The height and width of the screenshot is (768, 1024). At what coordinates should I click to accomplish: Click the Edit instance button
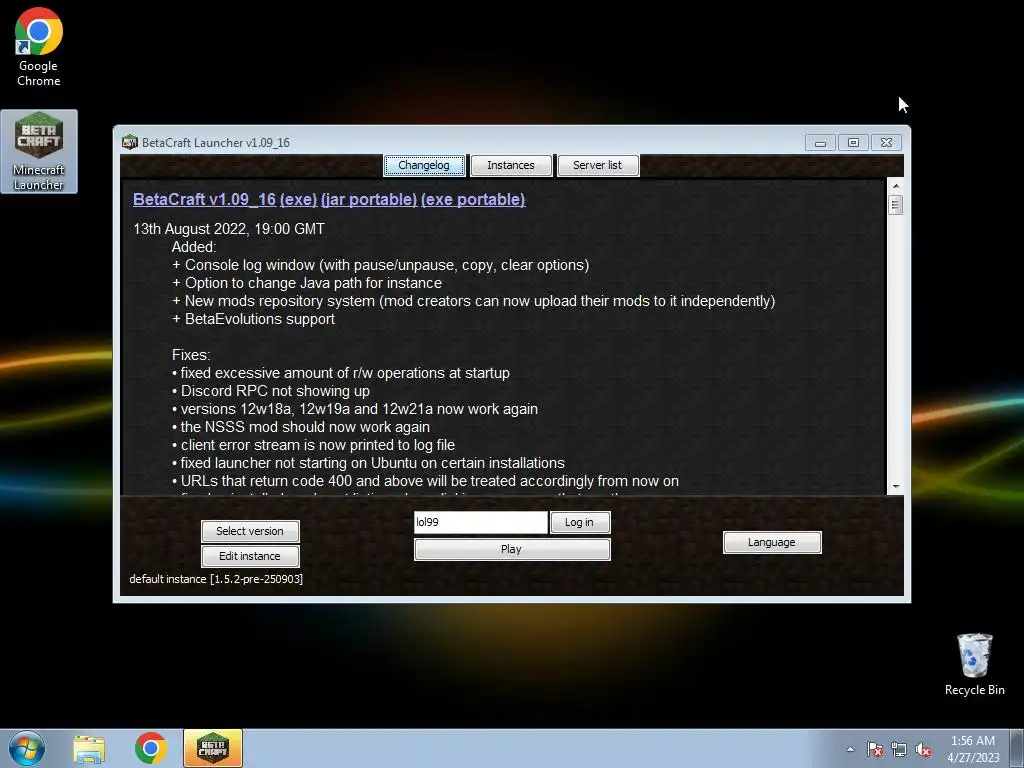pos(250,556)
